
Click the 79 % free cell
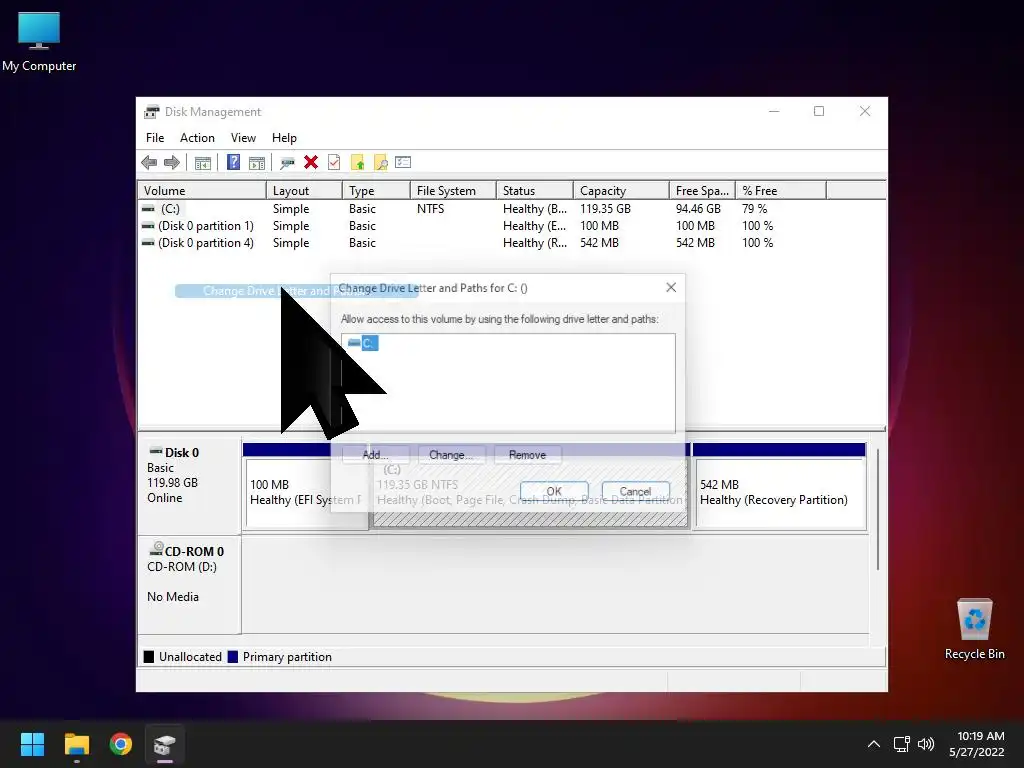[x=754, y=209]
